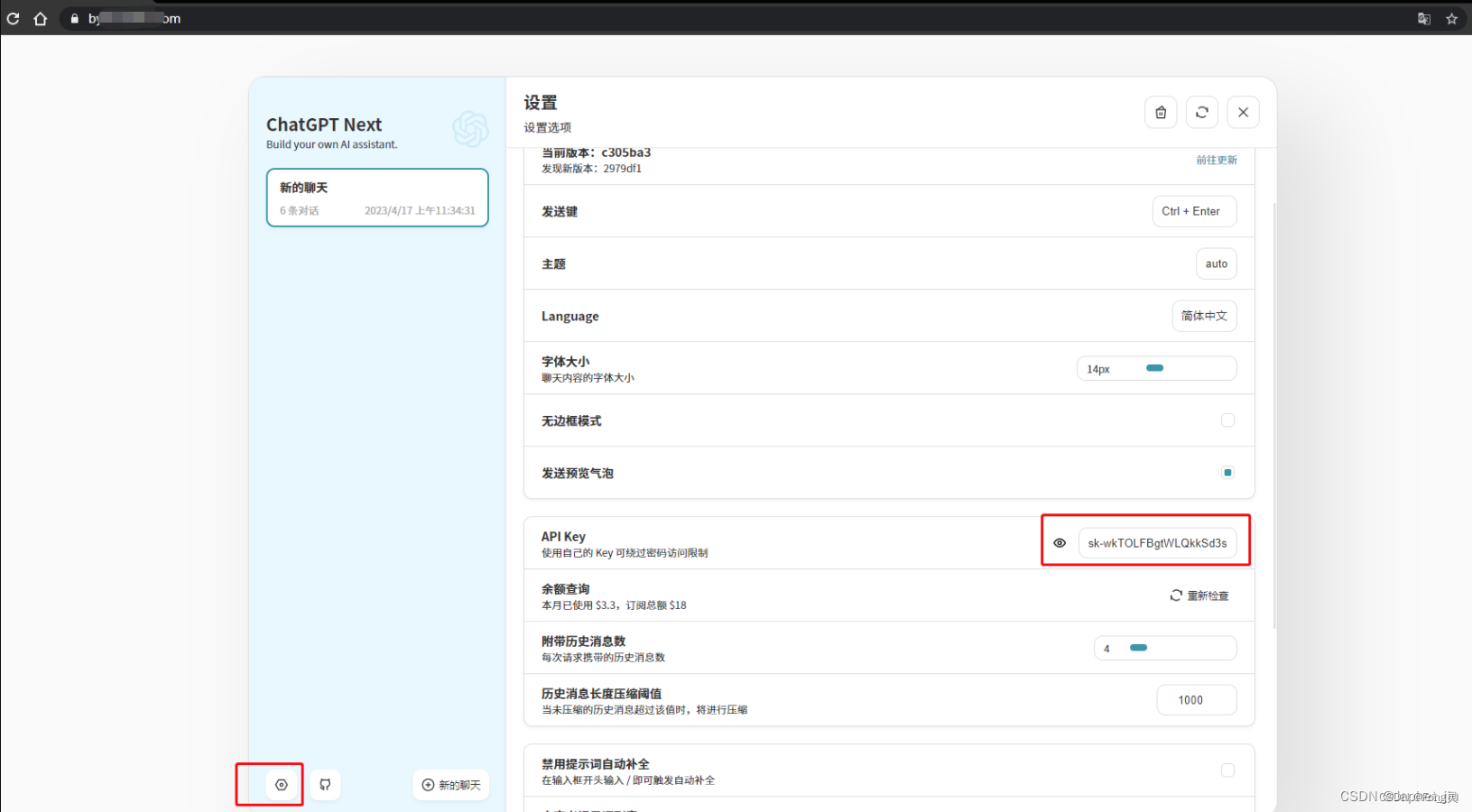Image resolution: width=1472 pixels, height=812 pixels.
Task: Click the browser home icon
Action: [40, 18]
